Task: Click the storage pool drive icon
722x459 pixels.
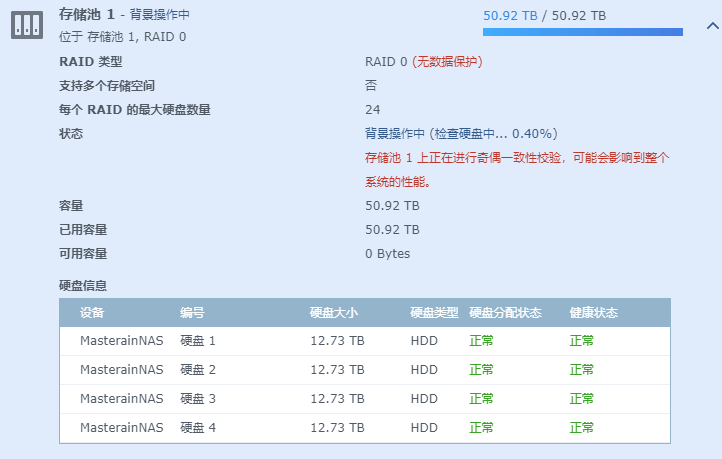Action: point(27,26)
